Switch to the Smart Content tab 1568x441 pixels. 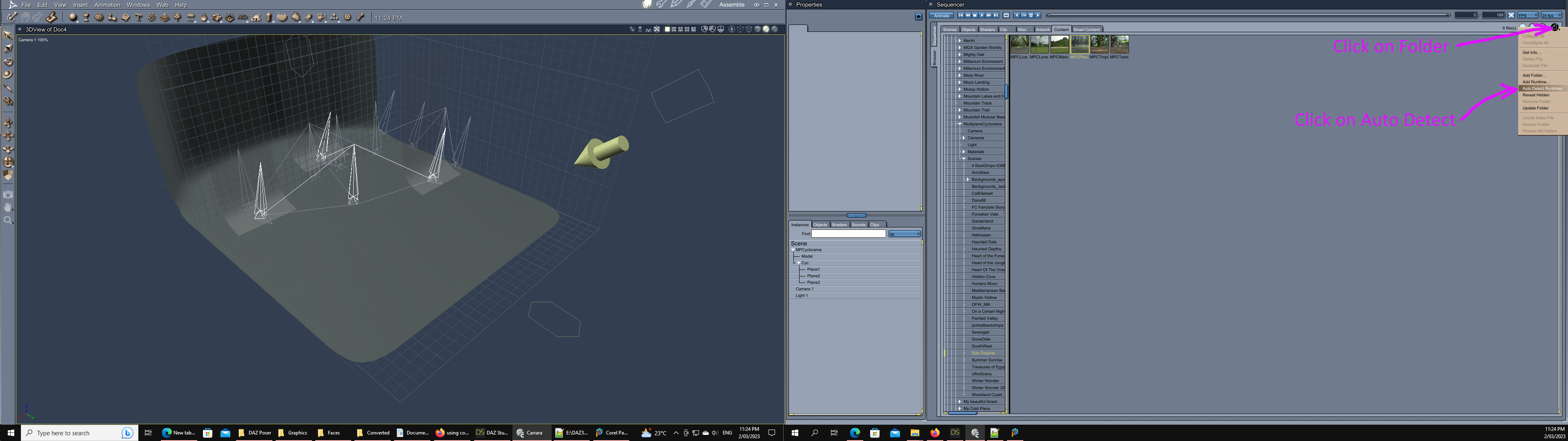1087,29
